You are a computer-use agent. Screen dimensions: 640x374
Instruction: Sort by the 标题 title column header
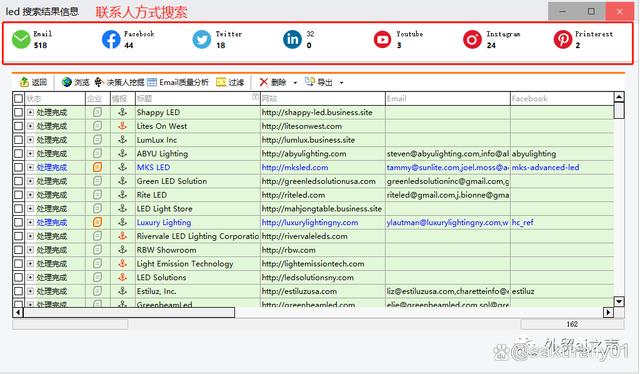coord(198,98)
